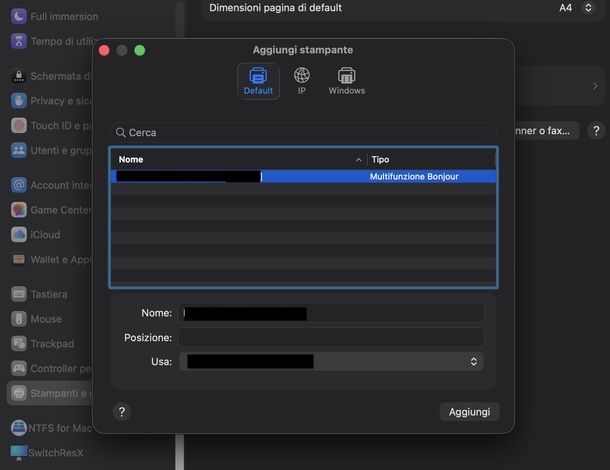The image size is (610, 470).
Task: Open Account internet settings
Action: tap(51, 185)
